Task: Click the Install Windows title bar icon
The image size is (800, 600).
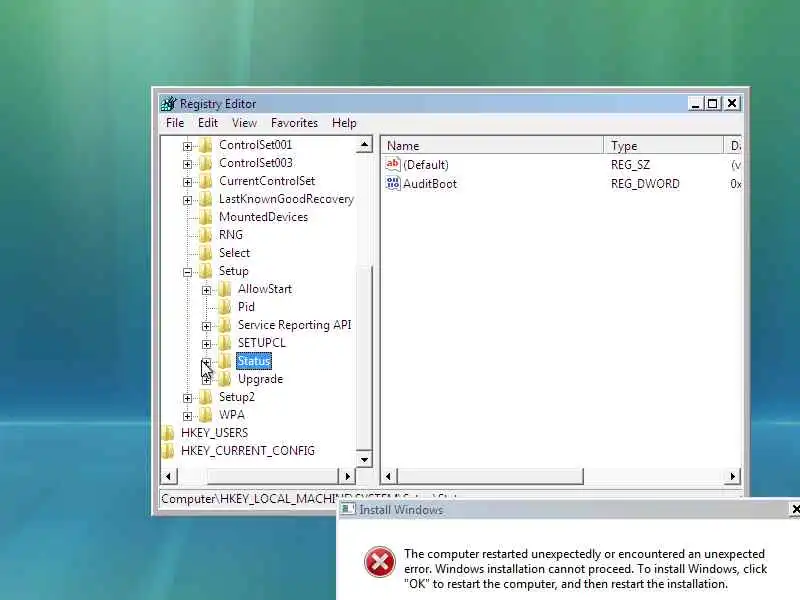Action: click(x=348, y=509)
